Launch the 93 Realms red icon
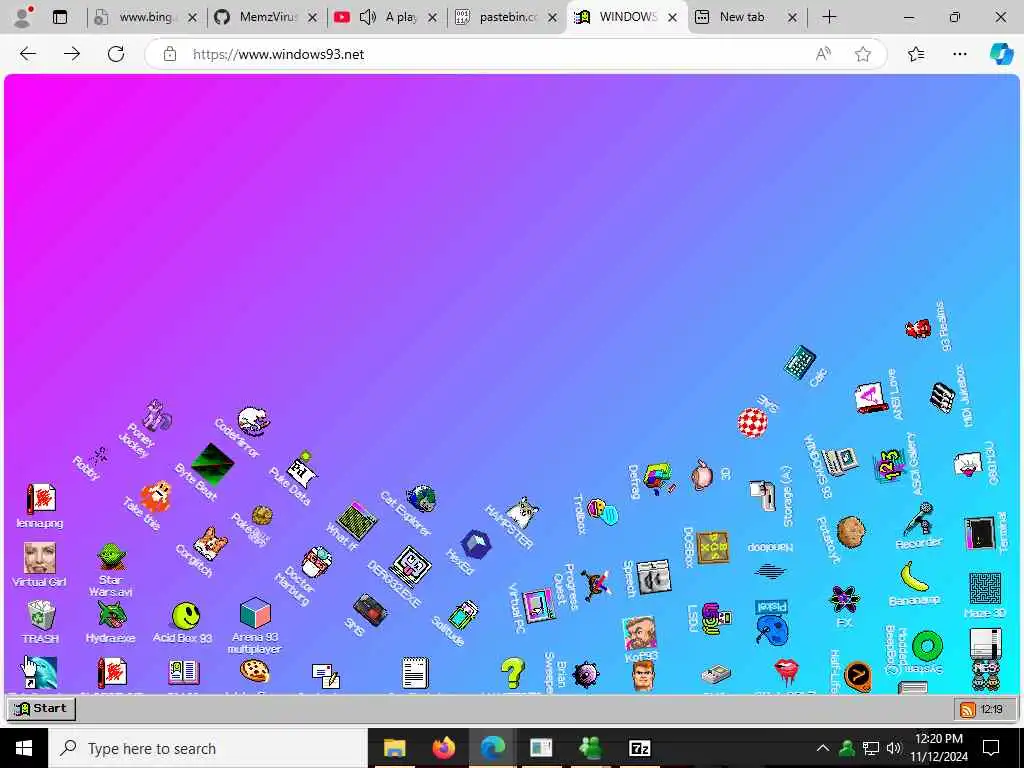 918,328
